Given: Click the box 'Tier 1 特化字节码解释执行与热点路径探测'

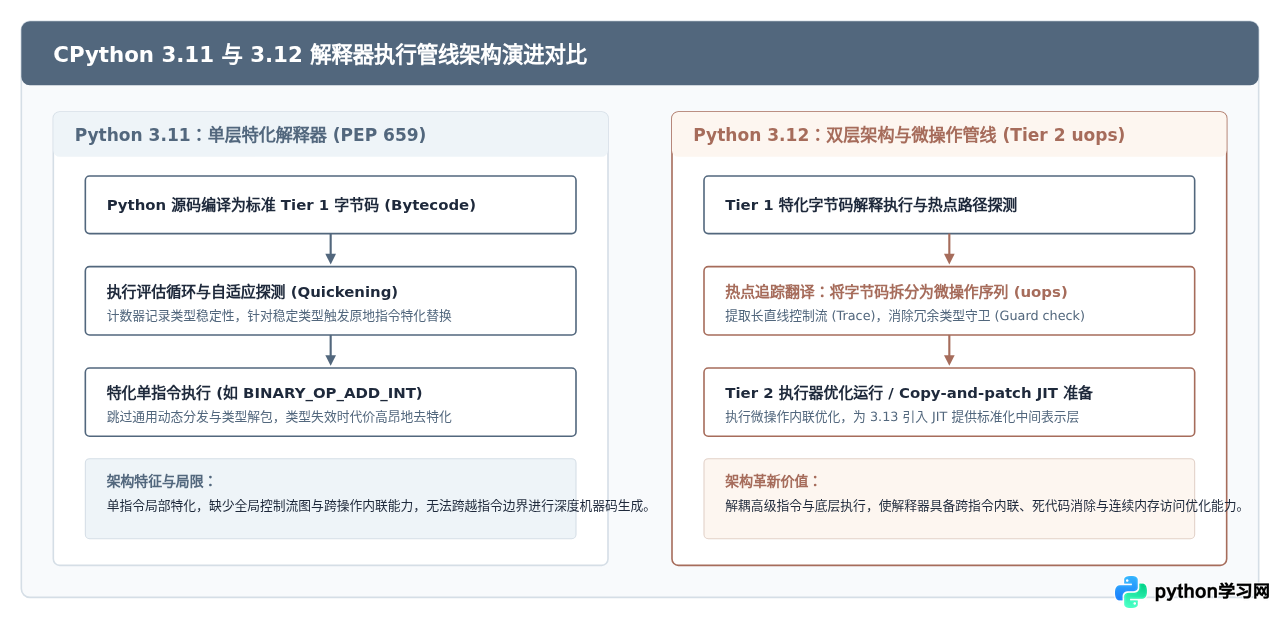Looking at the screenshot, I should (x=949, y=205).
